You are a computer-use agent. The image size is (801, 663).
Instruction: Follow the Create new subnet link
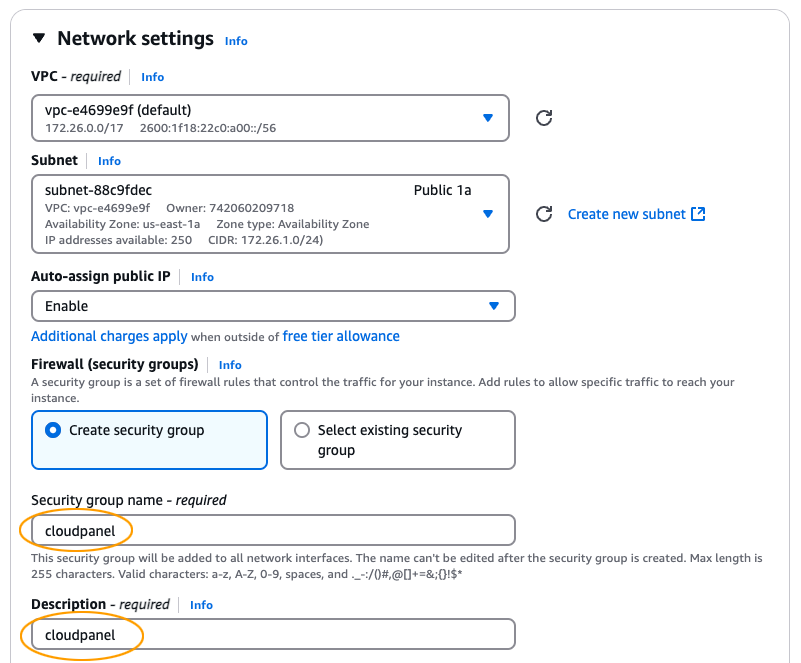point(627,213)
